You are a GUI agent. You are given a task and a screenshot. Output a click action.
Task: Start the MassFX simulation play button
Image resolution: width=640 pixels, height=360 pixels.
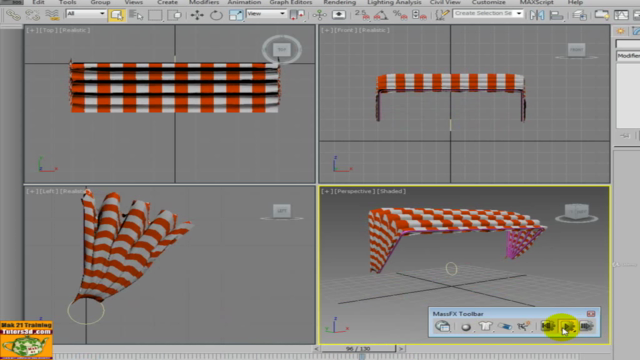(568, 327)
